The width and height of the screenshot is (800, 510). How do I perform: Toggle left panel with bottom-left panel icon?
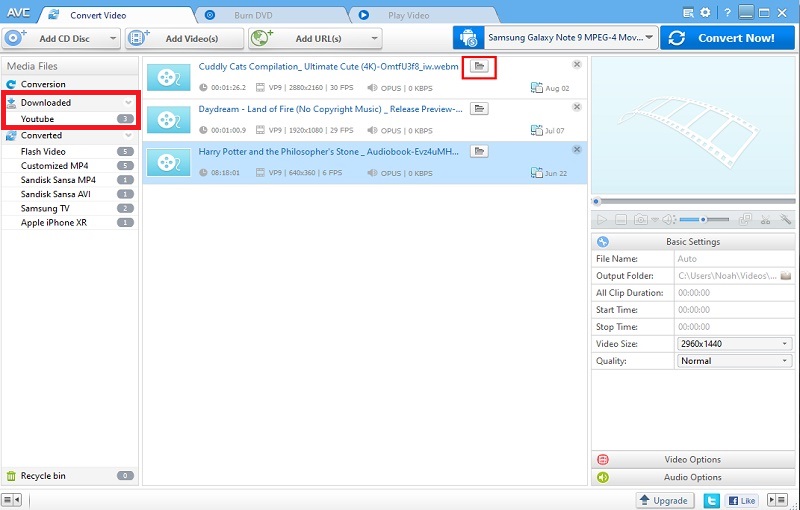click(x=11, y=500)
